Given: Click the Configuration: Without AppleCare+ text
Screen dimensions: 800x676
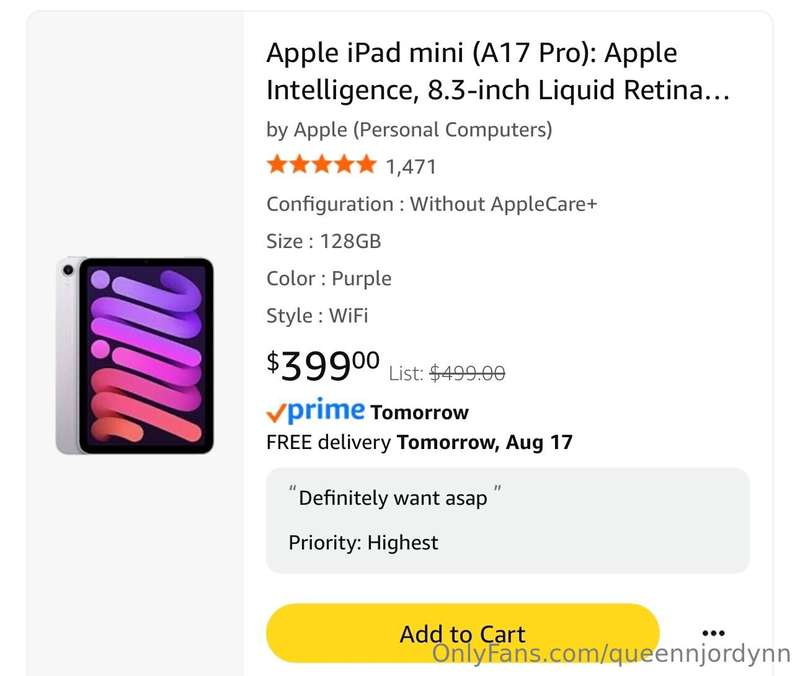Looking at the screenshot, I should pyautogui.click(x=432, y=204).
